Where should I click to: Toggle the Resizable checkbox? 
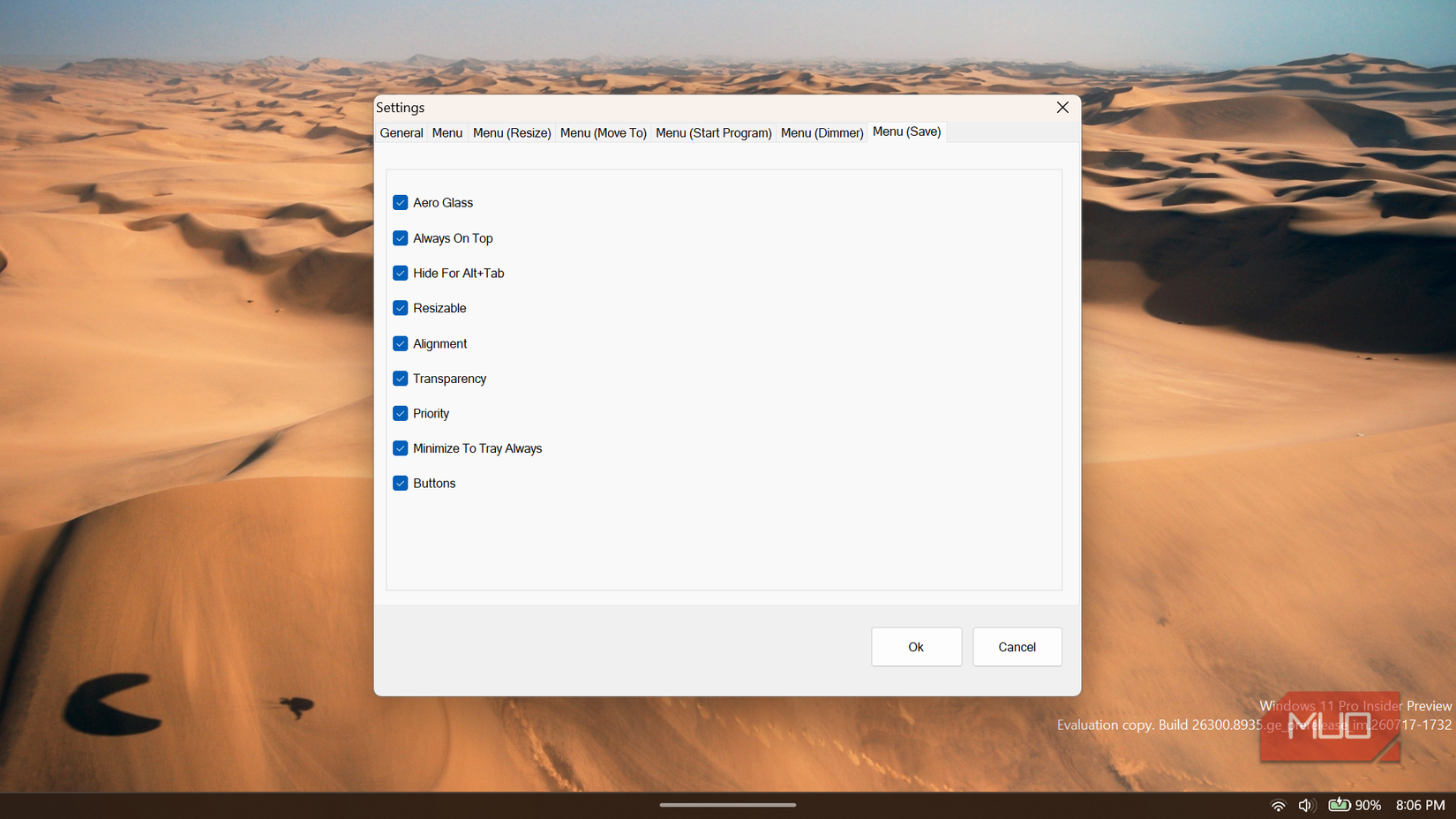coord(401,308)
